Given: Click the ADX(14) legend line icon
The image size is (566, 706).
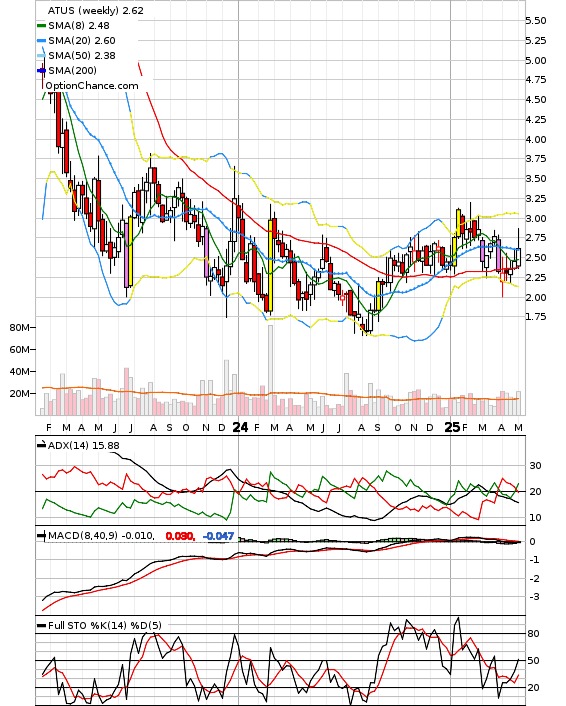Looking at the screenshot, I should click(x=41, y=445).
